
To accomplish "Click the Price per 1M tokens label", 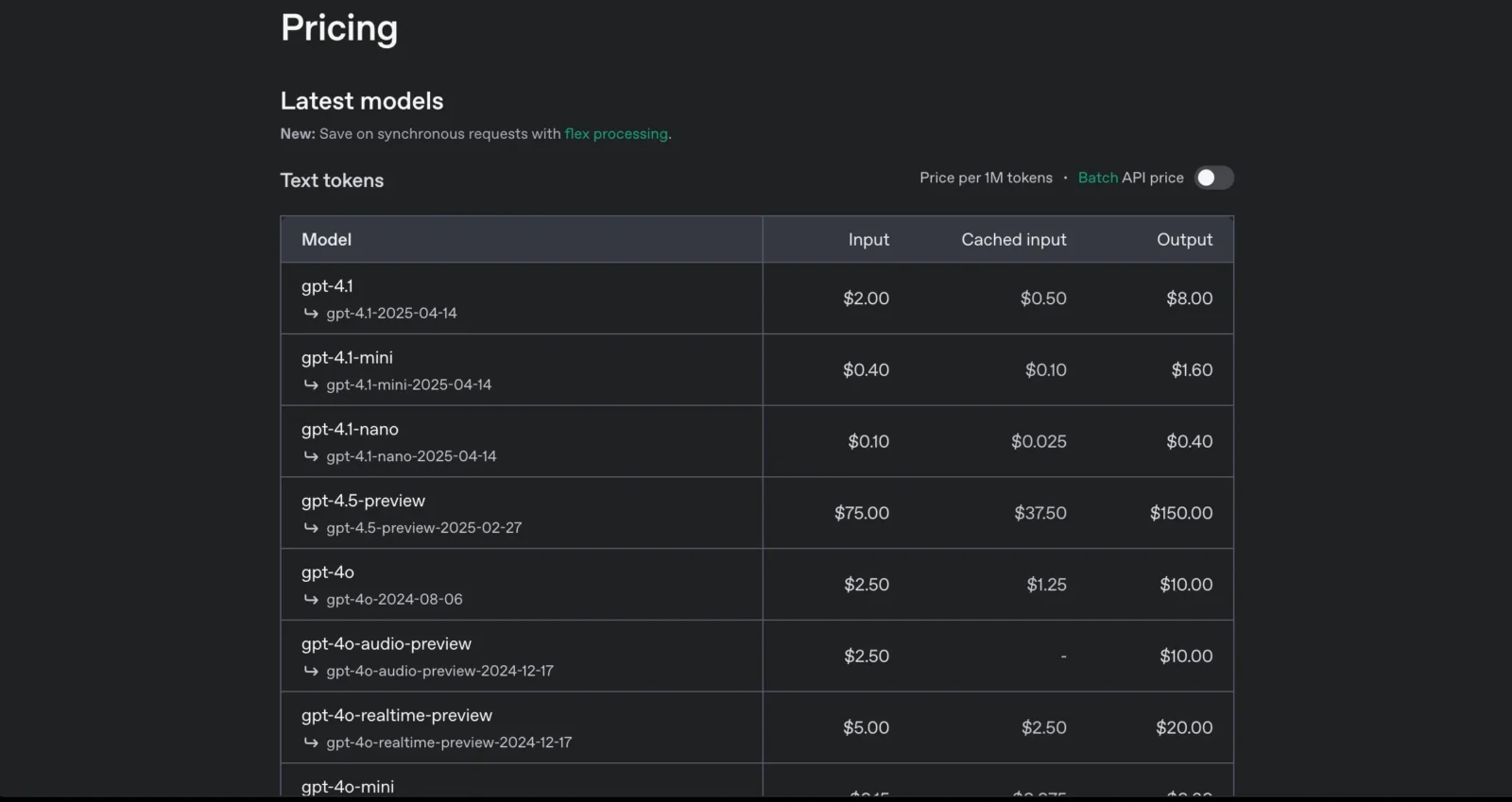I will click(986, 178).
